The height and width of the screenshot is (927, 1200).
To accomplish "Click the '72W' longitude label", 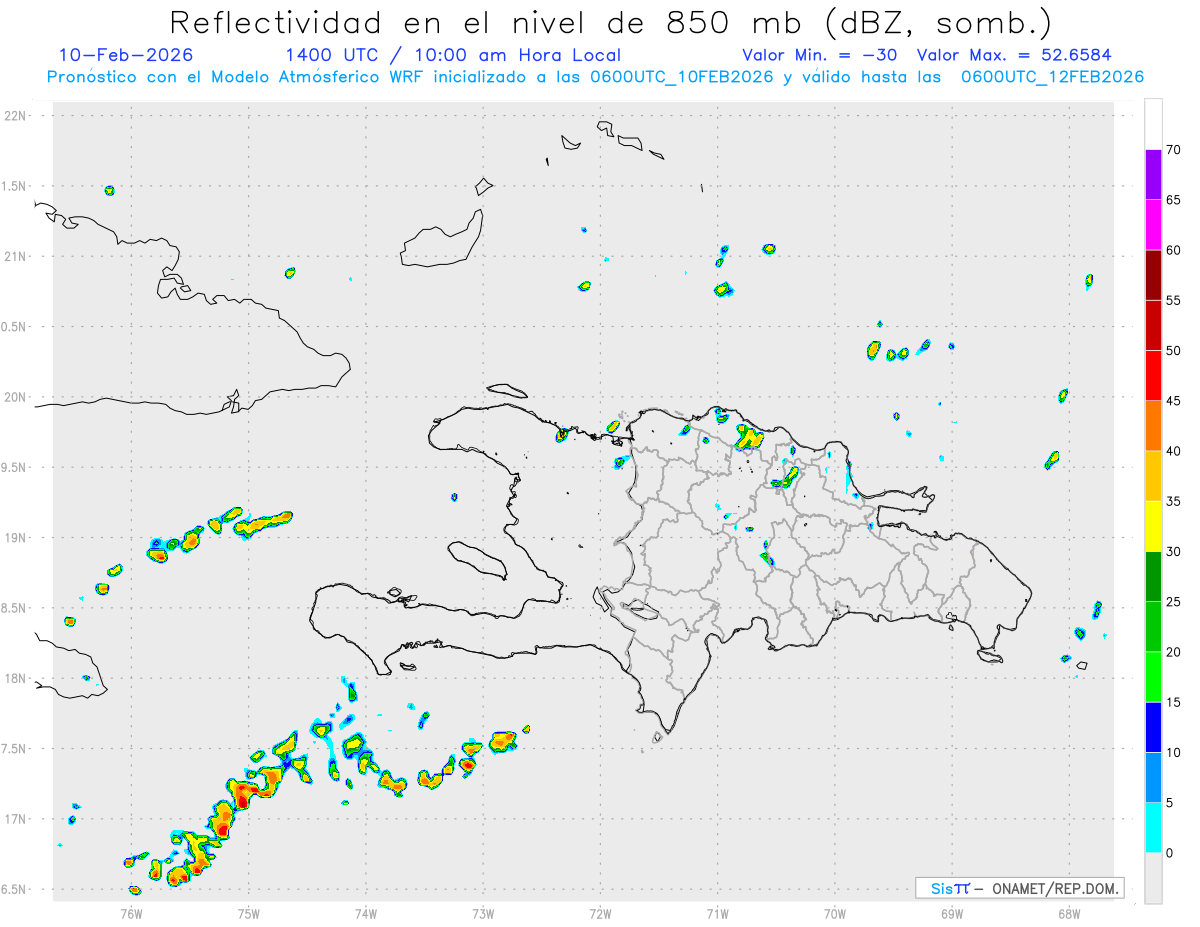I will pyautogui.click(x=600, y=913).
